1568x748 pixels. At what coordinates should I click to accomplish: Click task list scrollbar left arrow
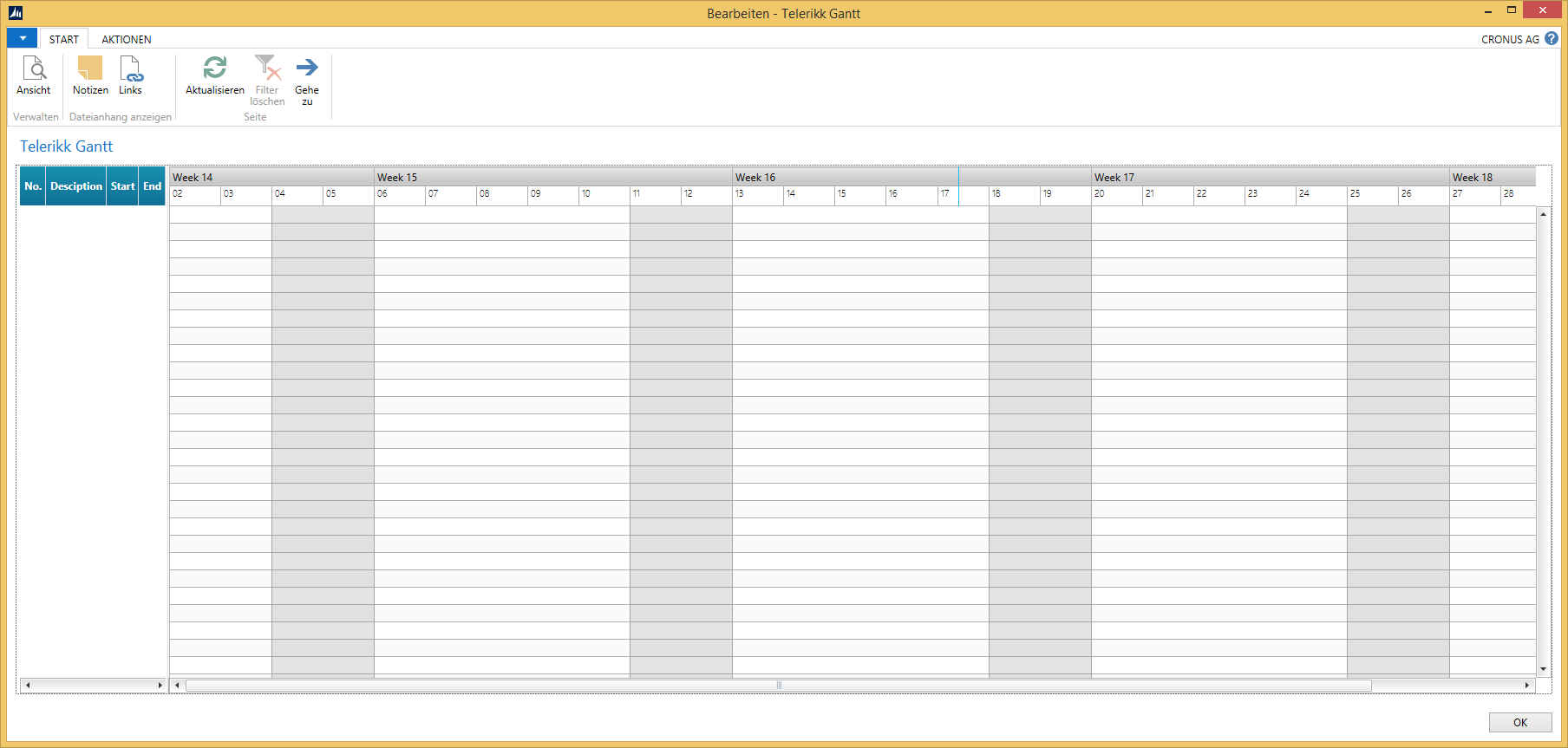coord(28,686)
